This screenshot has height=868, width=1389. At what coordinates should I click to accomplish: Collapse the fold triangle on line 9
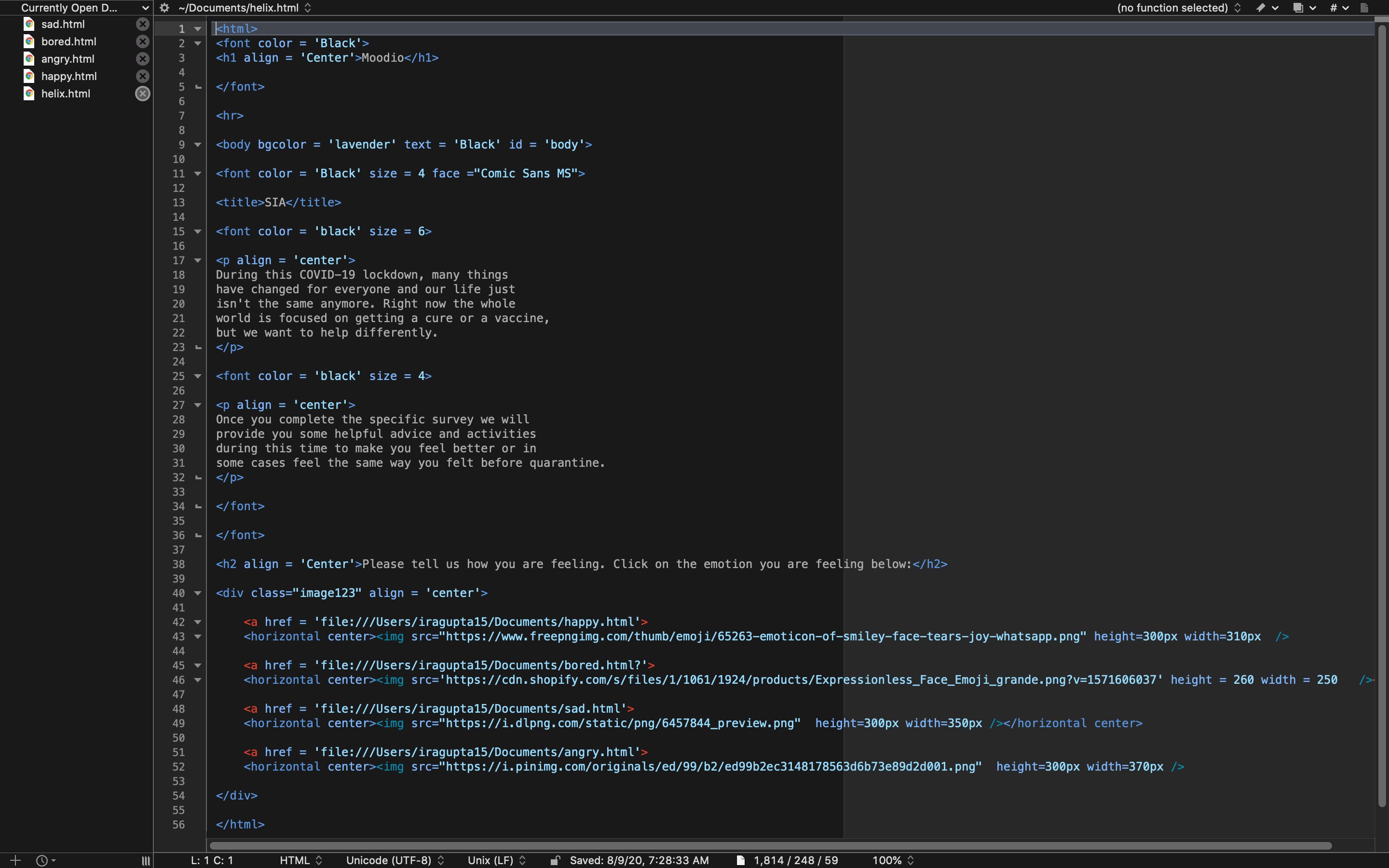(x=198, y=145)
